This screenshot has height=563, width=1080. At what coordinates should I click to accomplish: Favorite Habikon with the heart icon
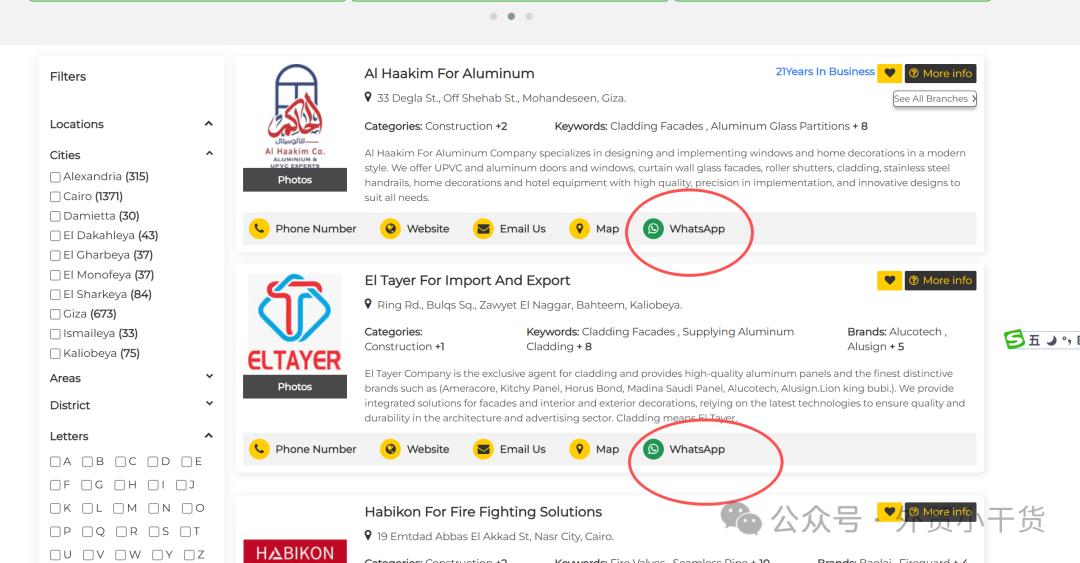point(889,511)
